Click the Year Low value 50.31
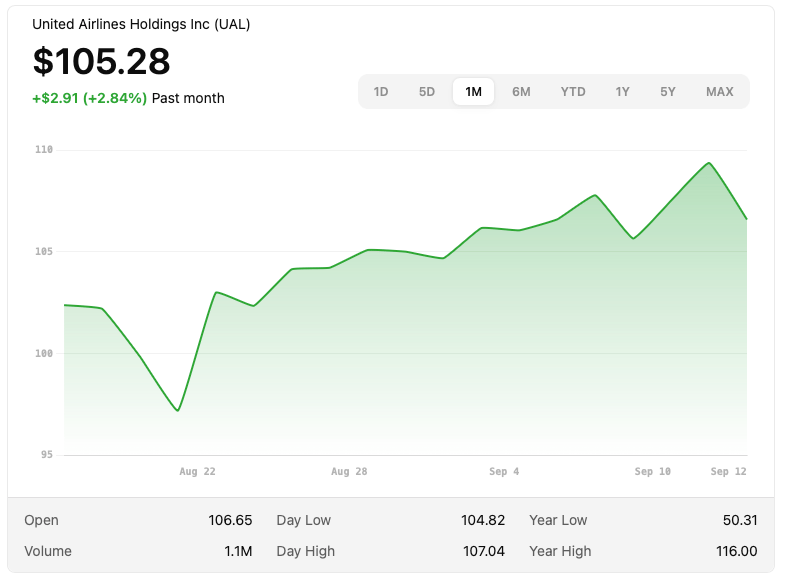This screenshot has height=580, width=785. coord(740,520)
